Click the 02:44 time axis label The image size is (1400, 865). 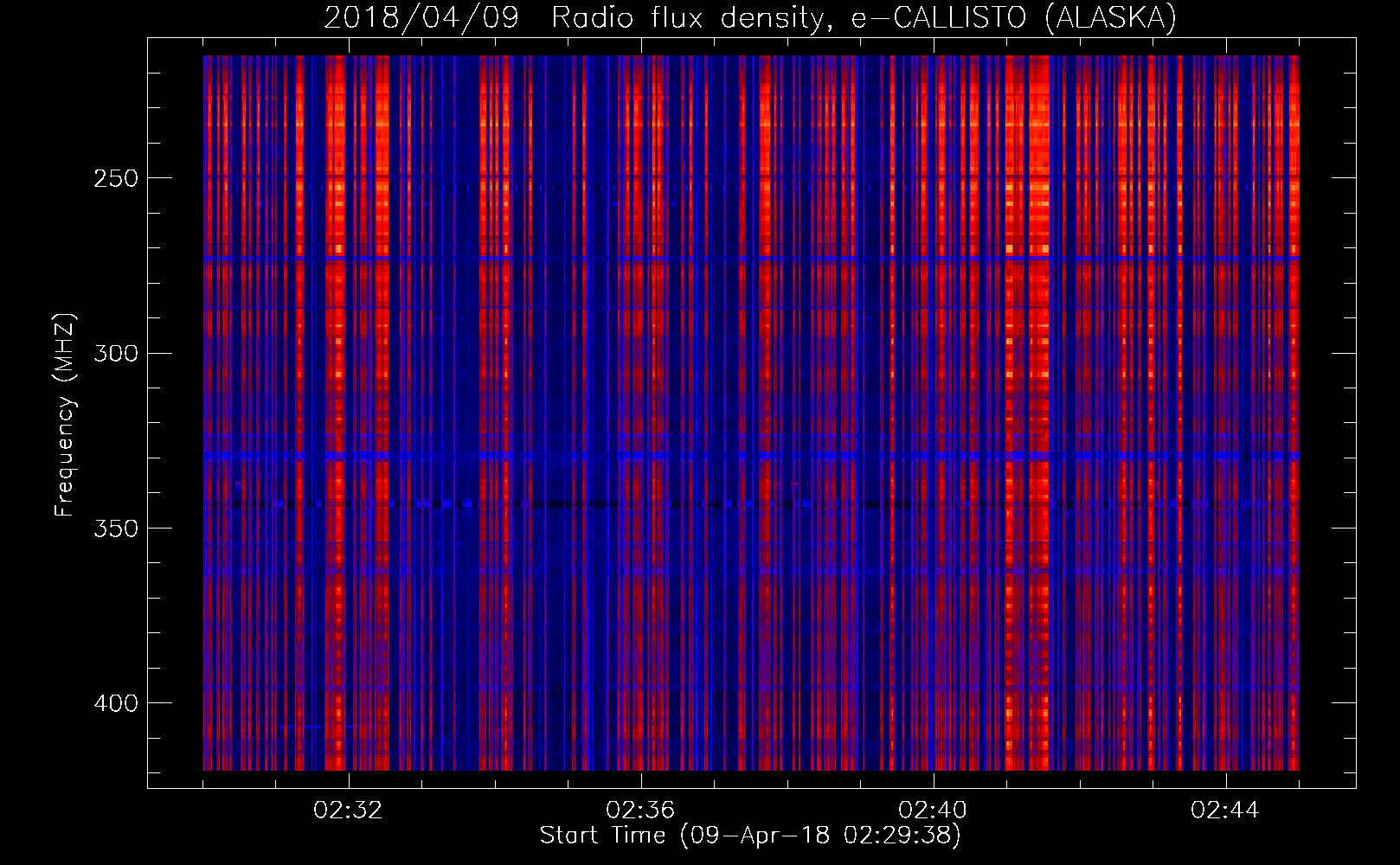click(1225, 811)
